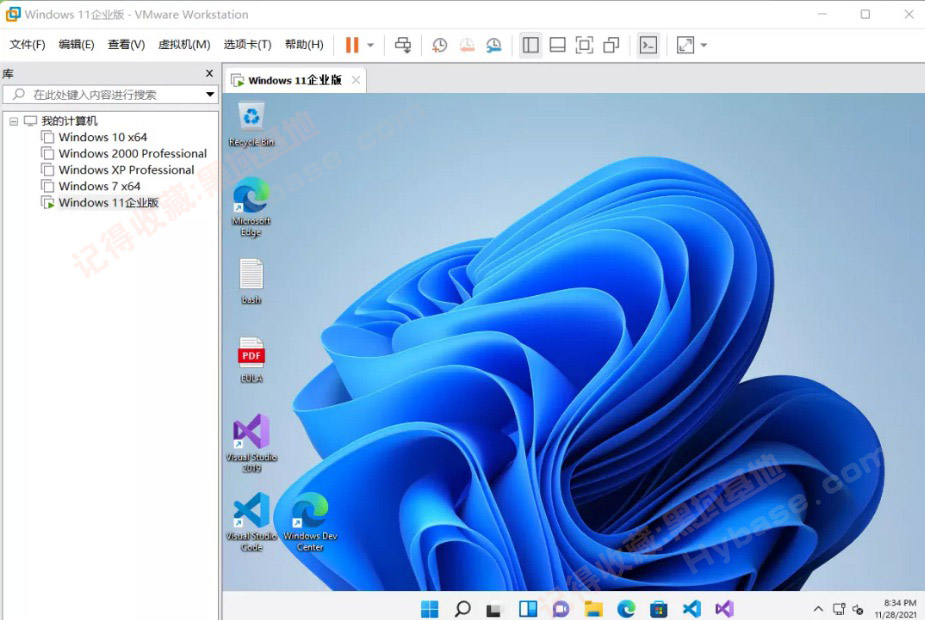Open the 查看(V) menu

click(x=126, y=45)
